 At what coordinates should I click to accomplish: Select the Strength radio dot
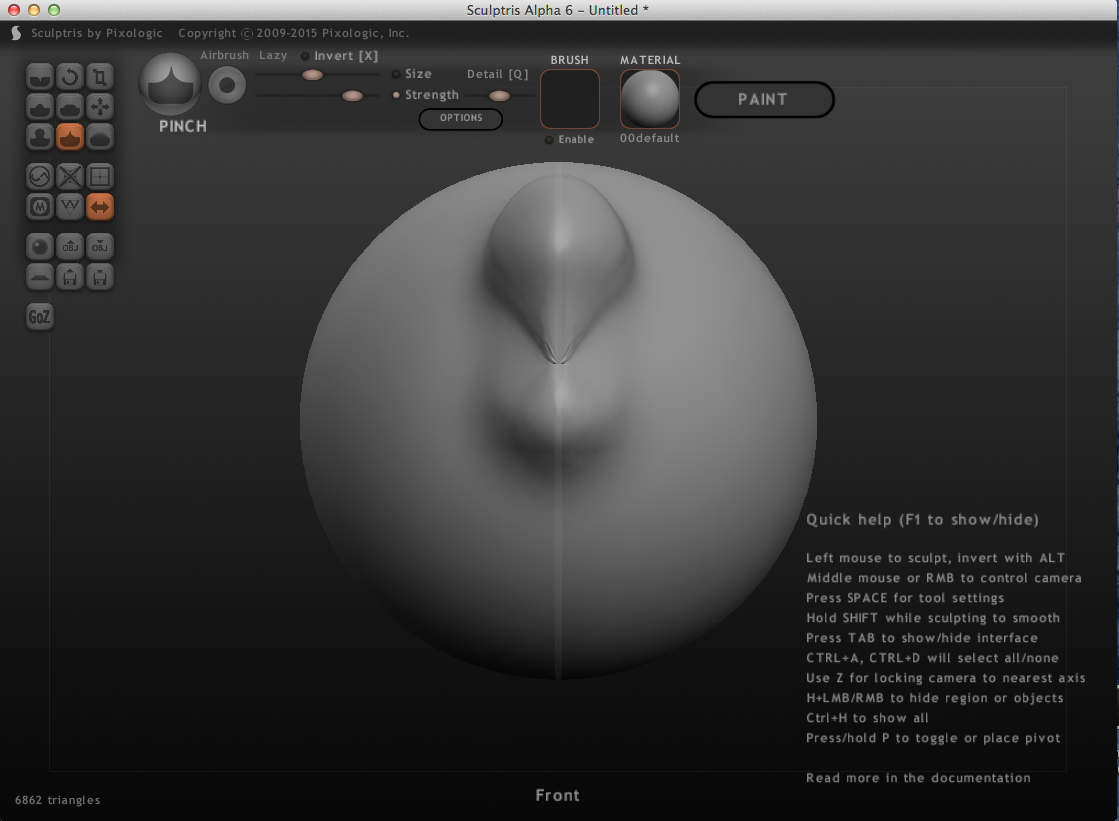coord(396,95)
